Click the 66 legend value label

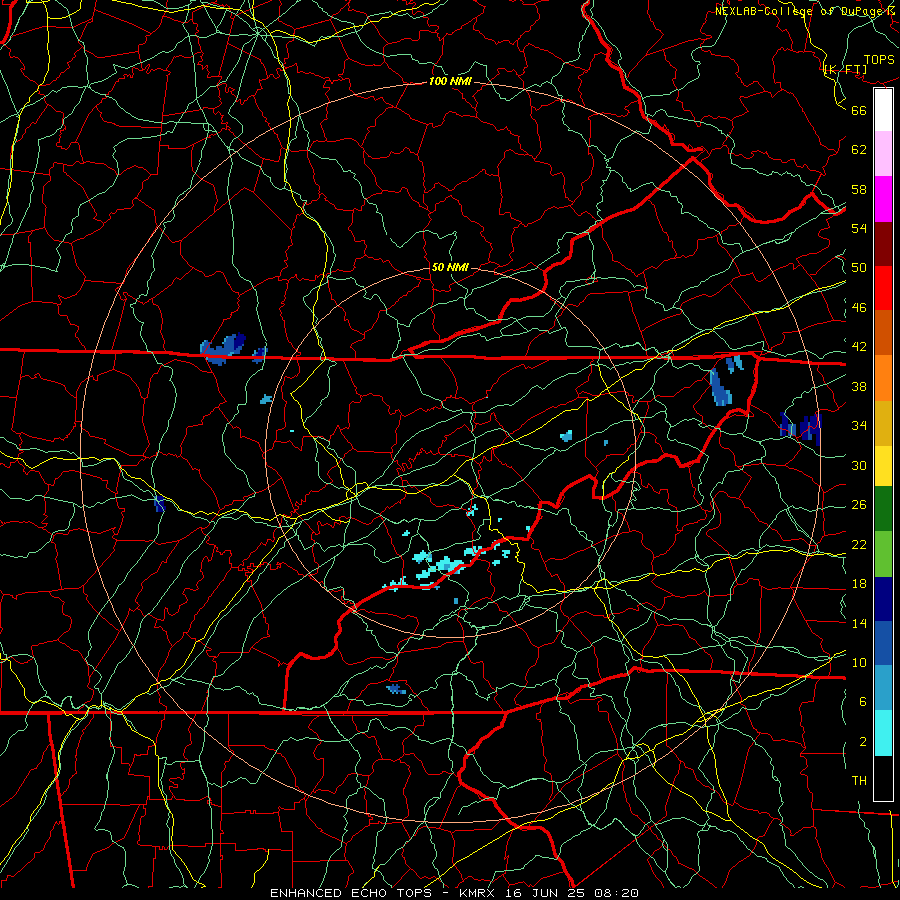coord(859,110)
